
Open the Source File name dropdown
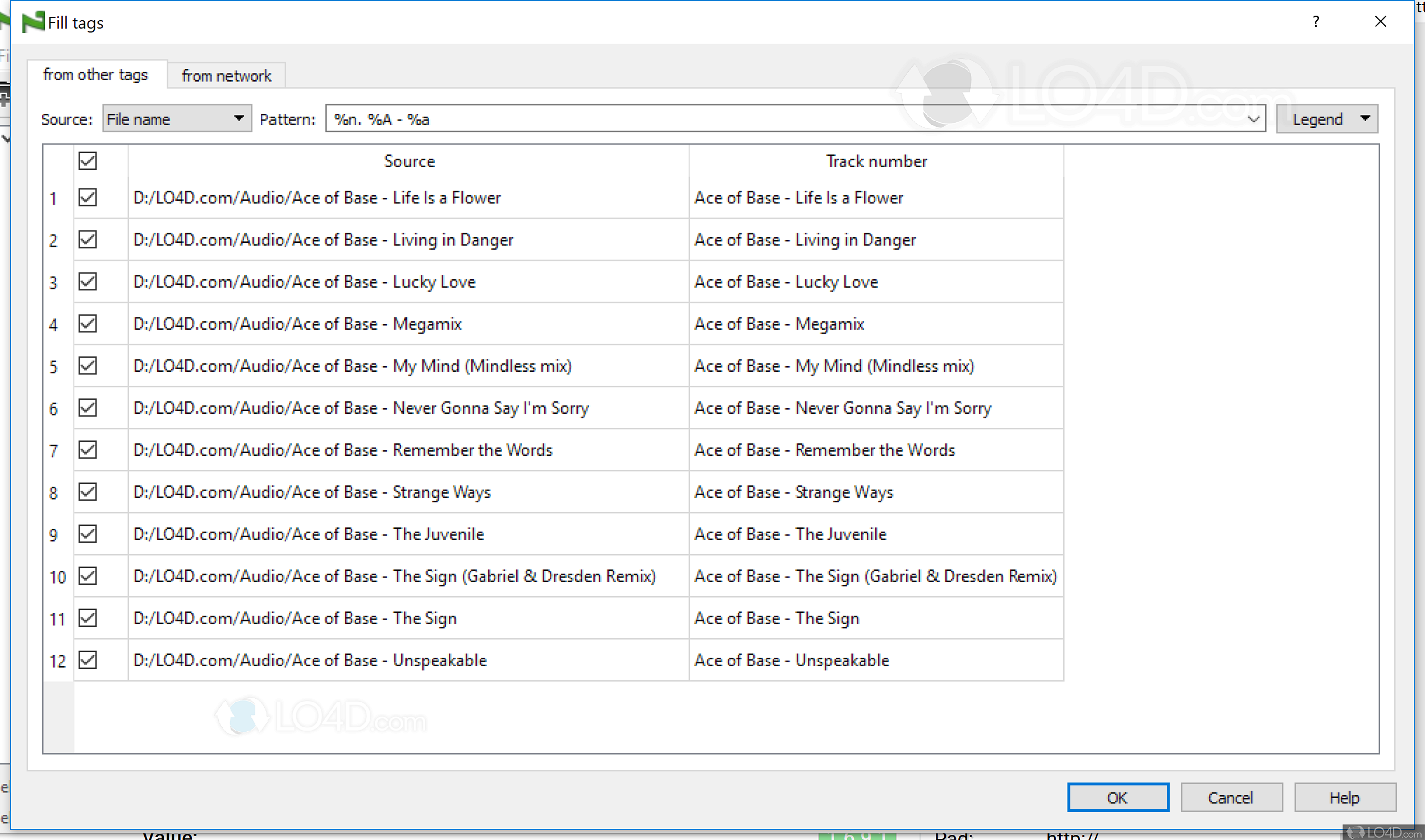(177, 119)
